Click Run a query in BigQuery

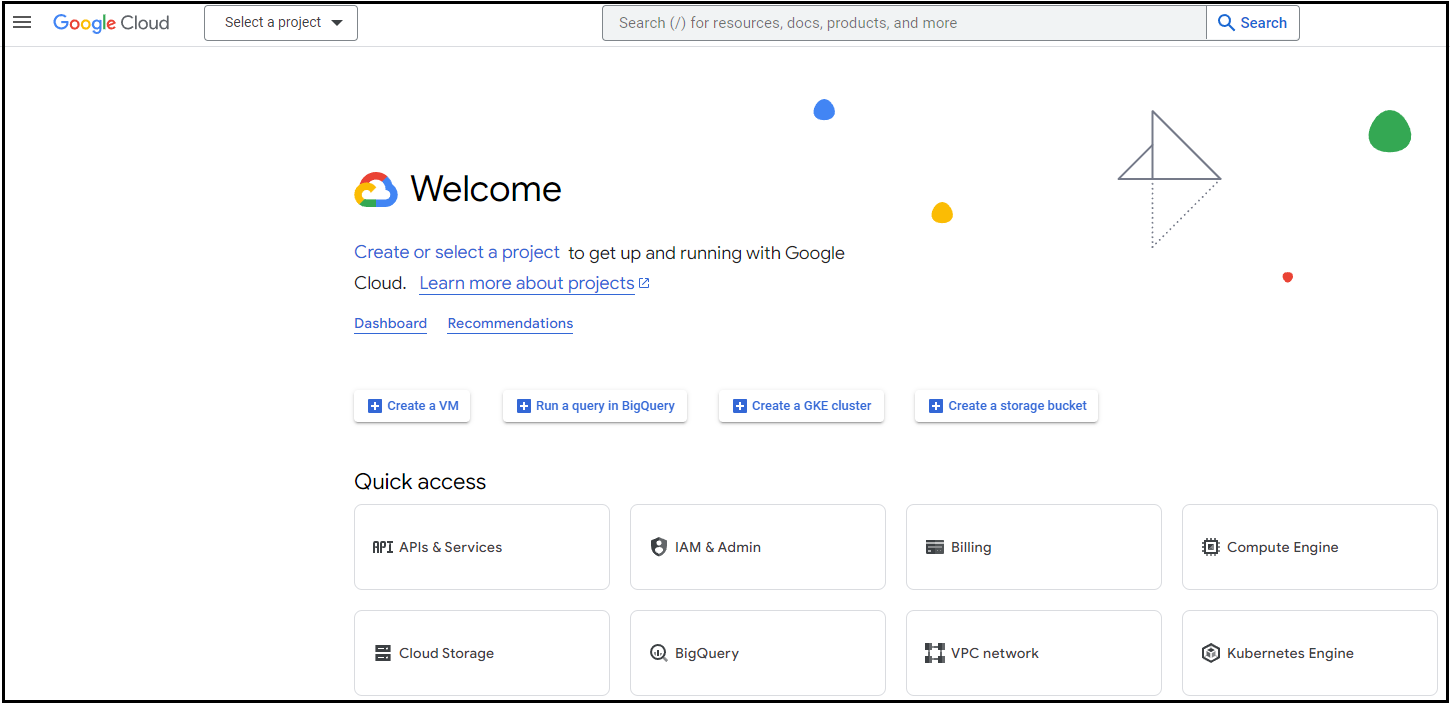pos(594,405)
